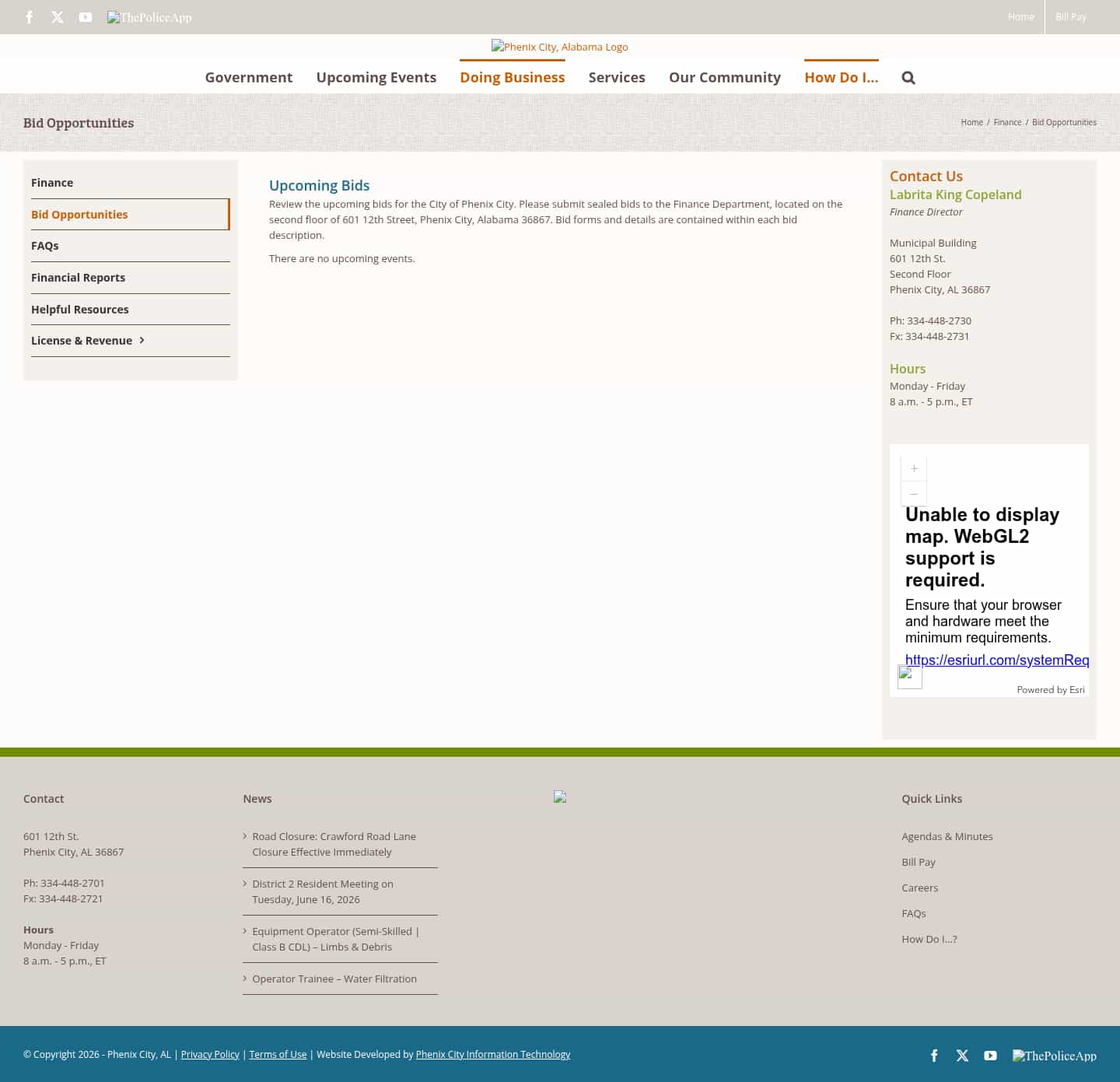This screenshot has height=1082, width=1120.
Task: Click the broken Esri logo image on map
Action: (x=910, y=677)
